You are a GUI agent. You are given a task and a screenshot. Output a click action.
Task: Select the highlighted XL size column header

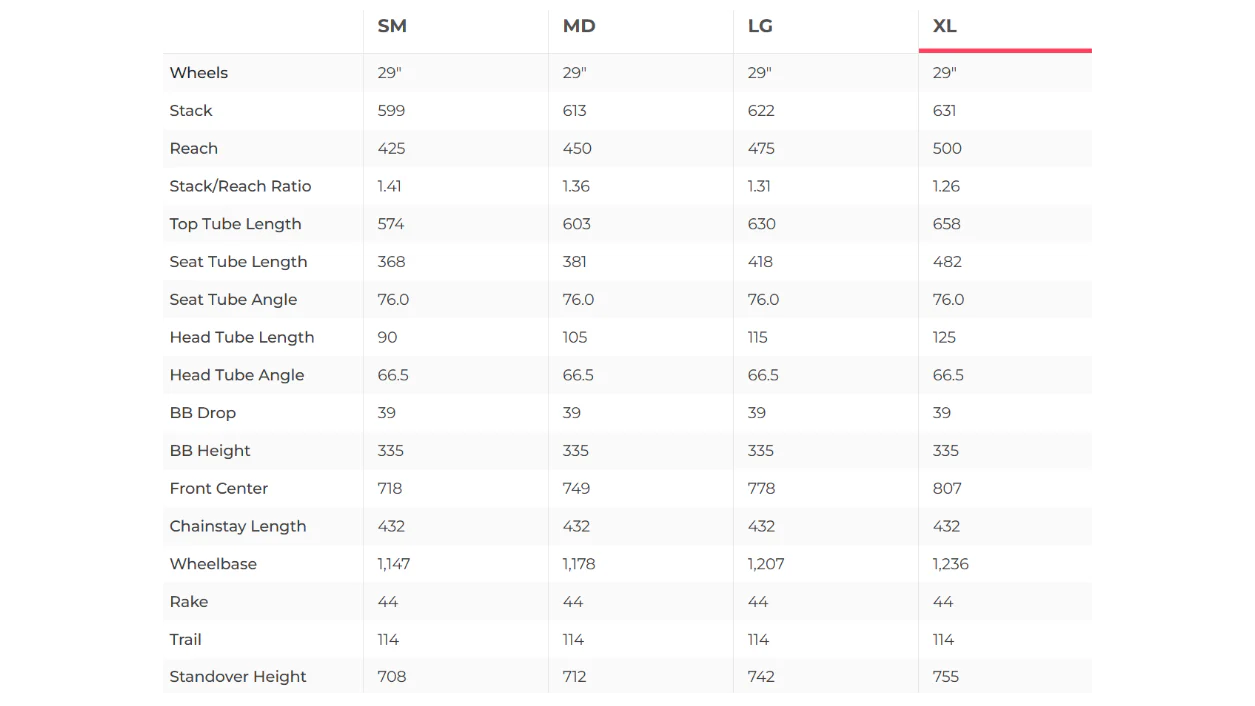(x=945, y=27)
